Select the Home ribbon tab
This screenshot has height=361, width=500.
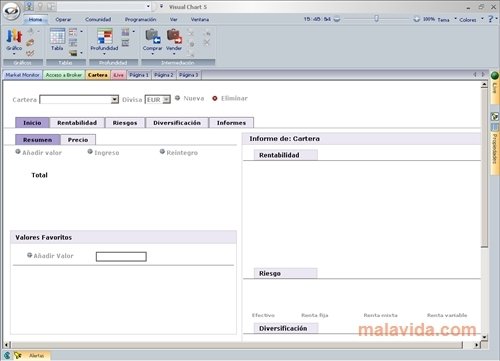pos(35,19)
